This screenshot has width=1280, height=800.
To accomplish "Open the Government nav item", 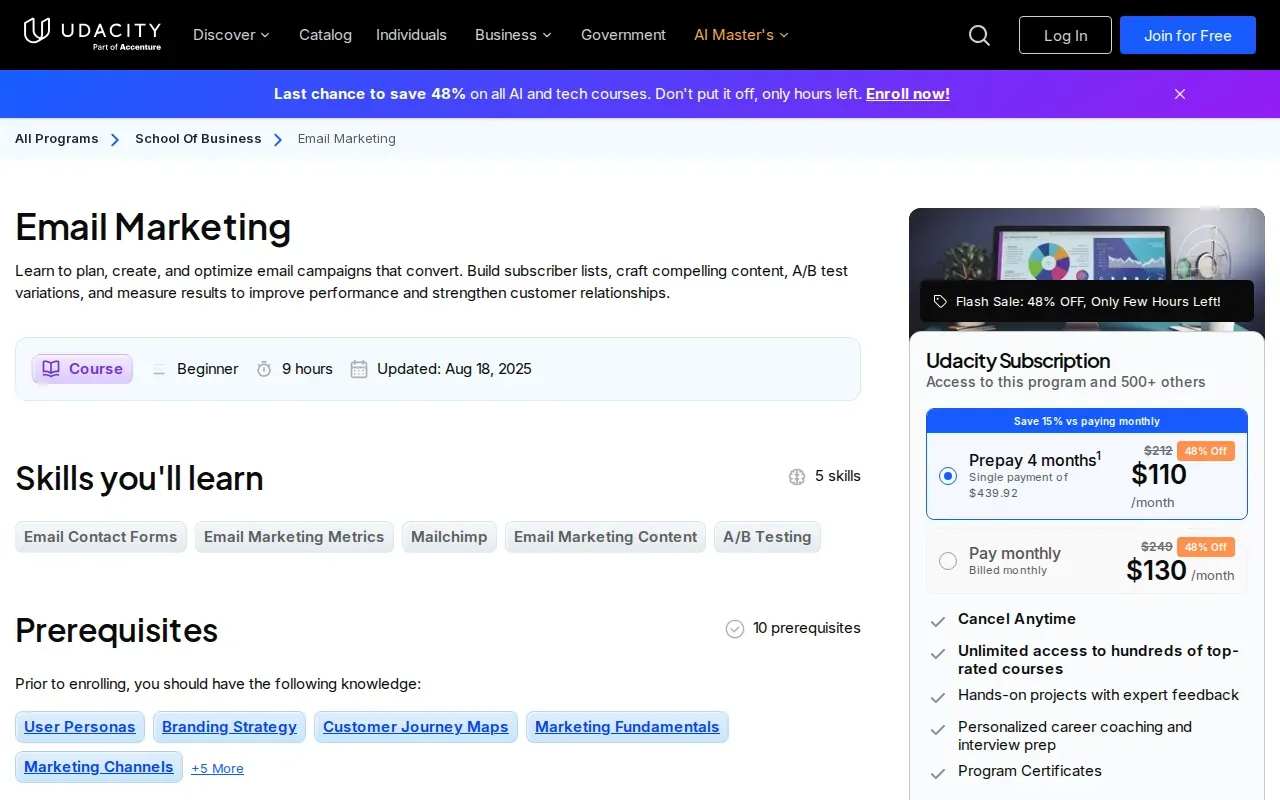I will pyautogui.click(x=623, y=35).
